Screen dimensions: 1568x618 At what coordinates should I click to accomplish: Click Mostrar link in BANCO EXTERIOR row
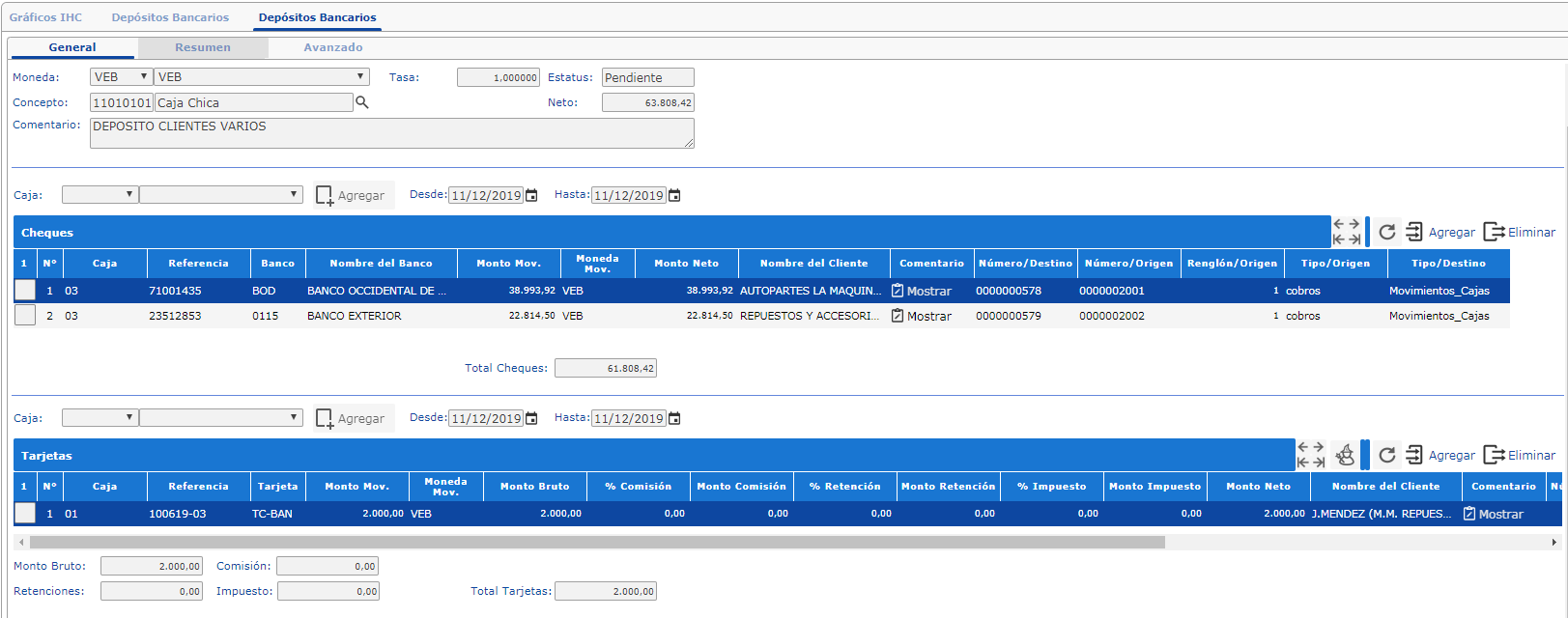click(929, 317)
